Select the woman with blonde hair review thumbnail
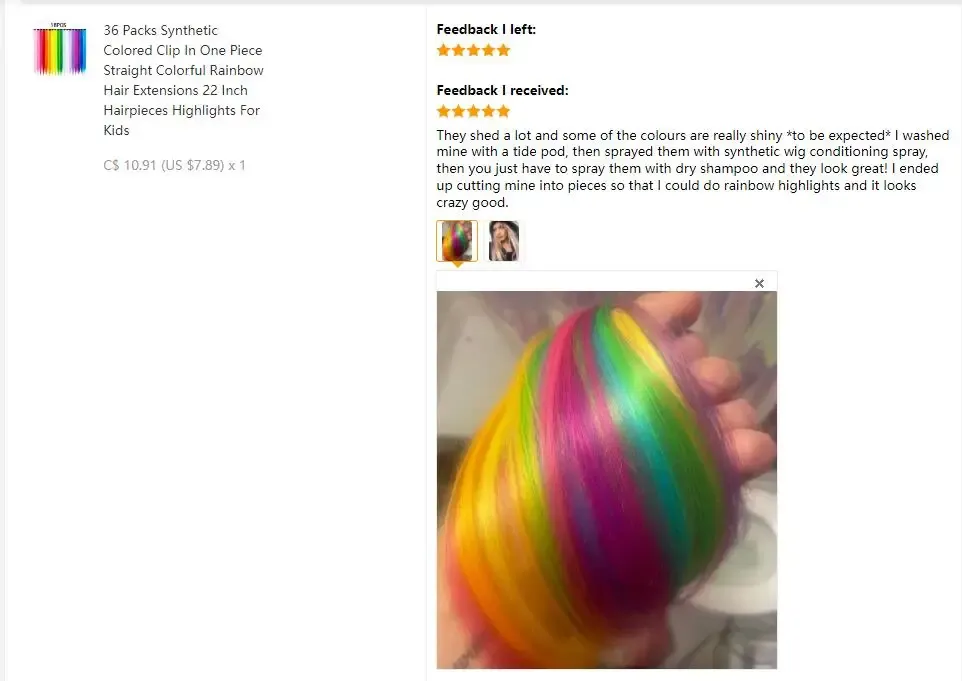This screenshot has height=681, width=962. pyautogui.click(x=504, y=241)
